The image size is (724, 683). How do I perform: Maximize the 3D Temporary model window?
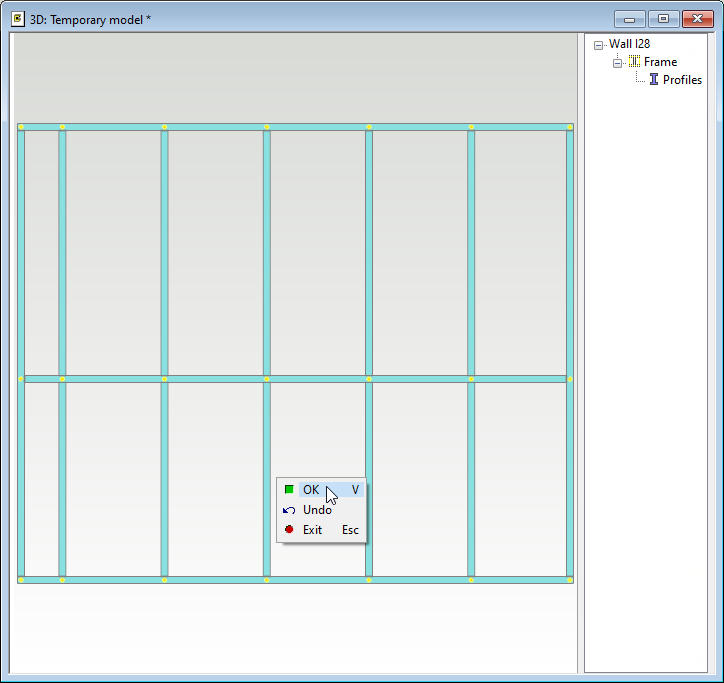coord(662,18)
